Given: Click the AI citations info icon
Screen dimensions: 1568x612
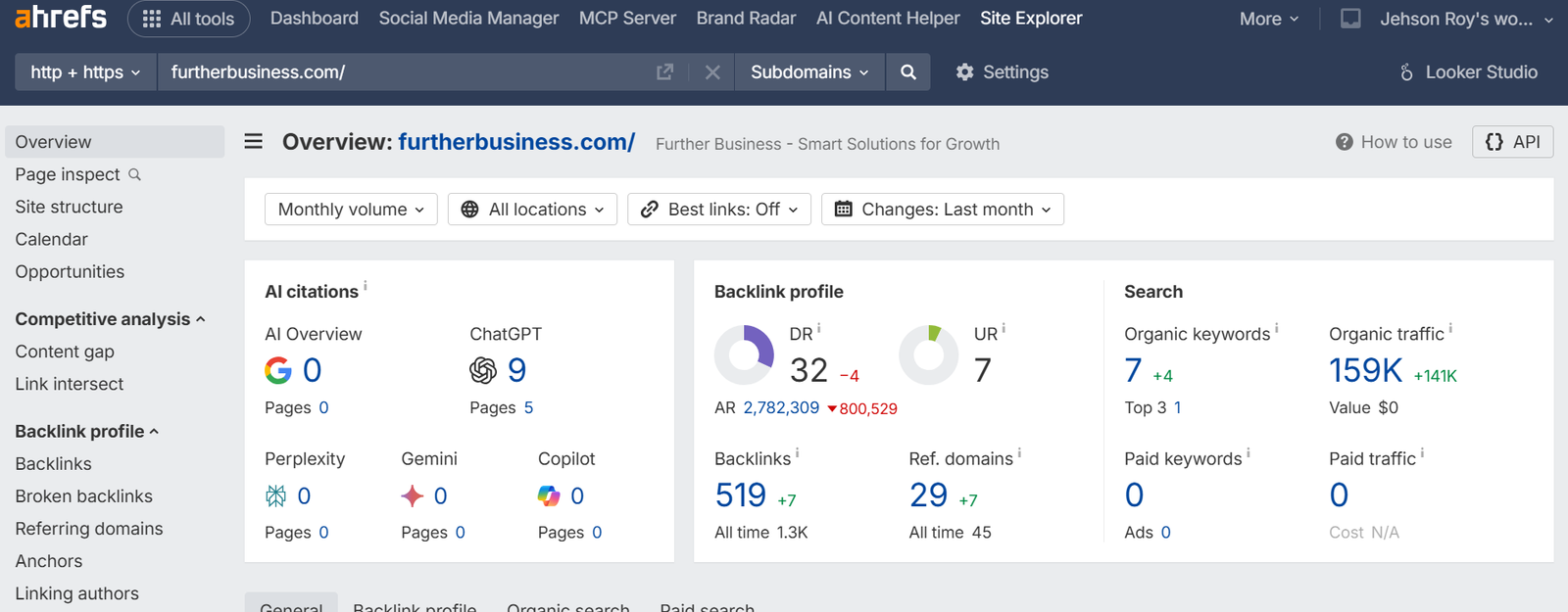Looking at the screenshot, I should point(366,286).
